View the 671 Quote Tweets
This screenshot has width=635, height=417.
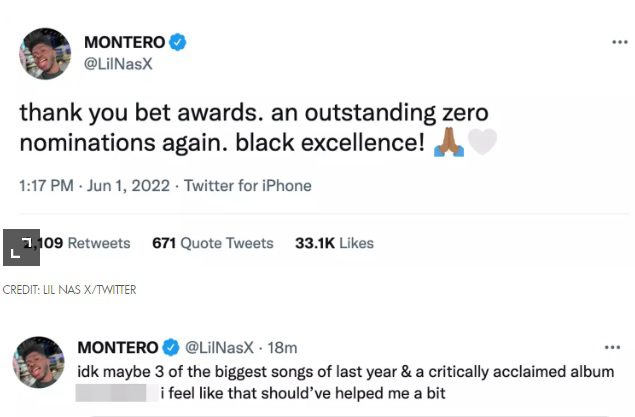click(212, 243)
